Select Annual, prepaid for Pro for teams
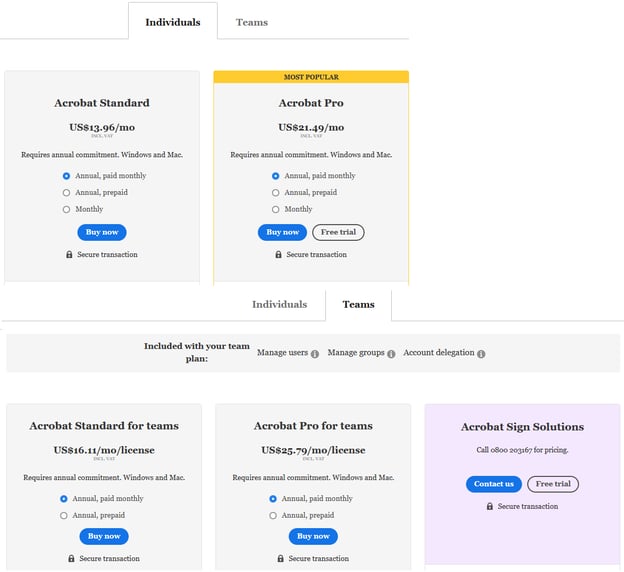Screen dimensions: 624x572 (x=273, y=515)
